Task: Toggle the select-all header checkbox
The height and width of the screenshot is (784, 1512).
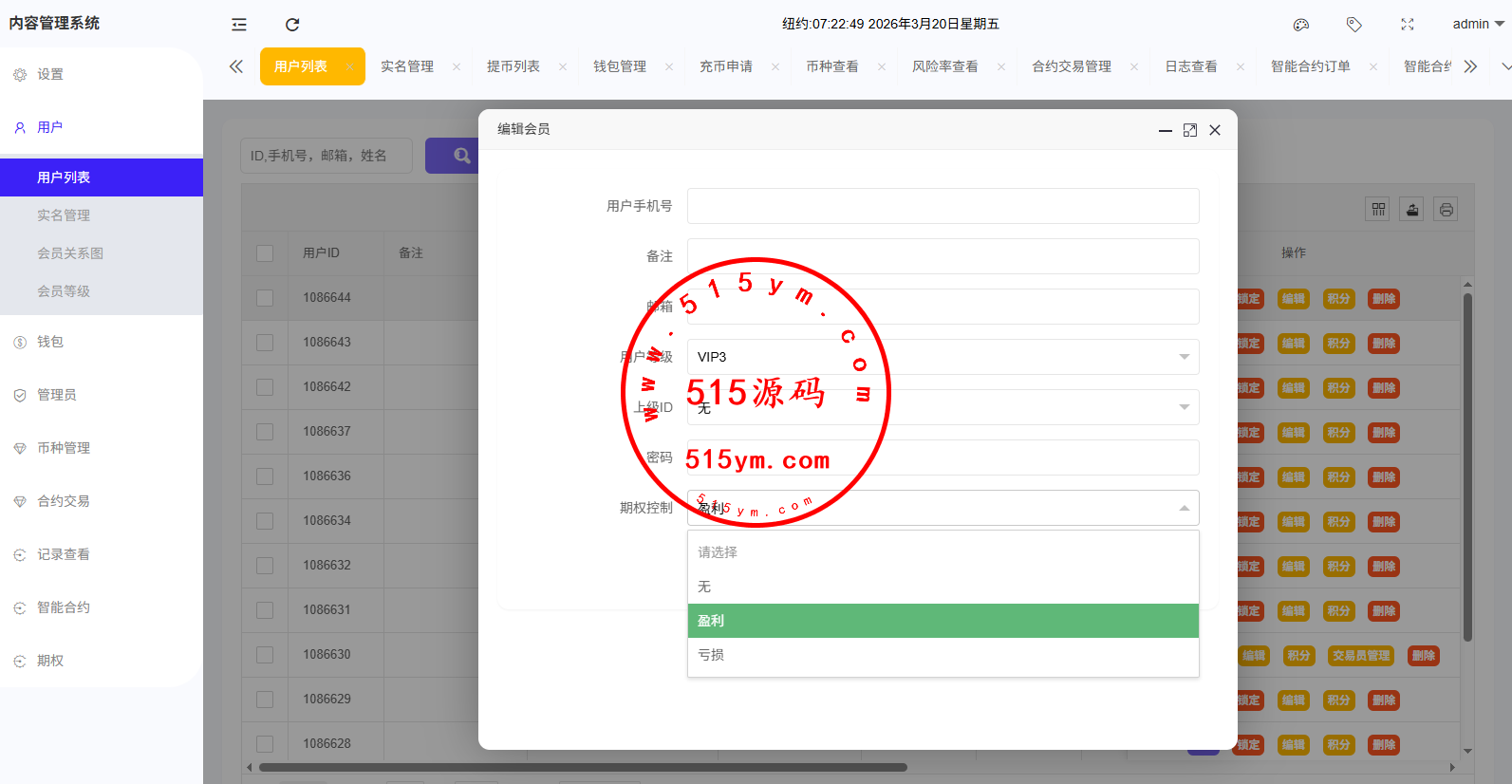Action: click(x=265, y=253)
